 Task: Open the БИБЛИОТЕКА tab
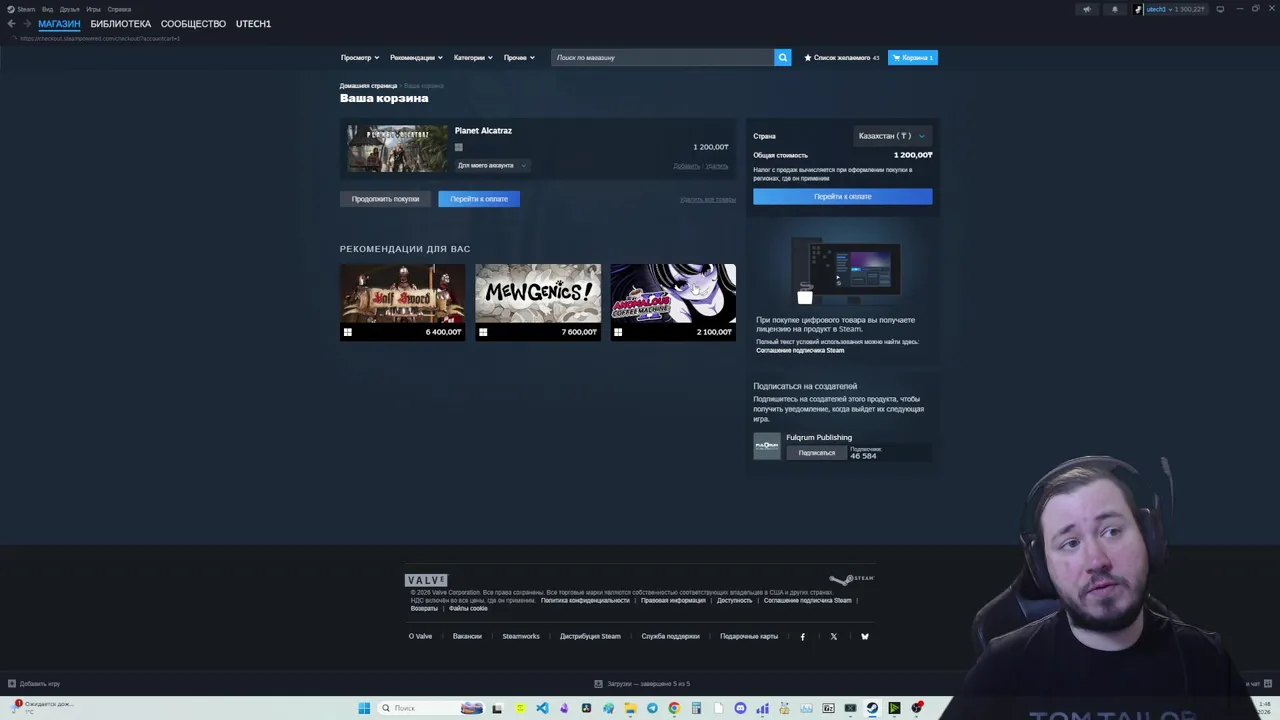(120, 24)
